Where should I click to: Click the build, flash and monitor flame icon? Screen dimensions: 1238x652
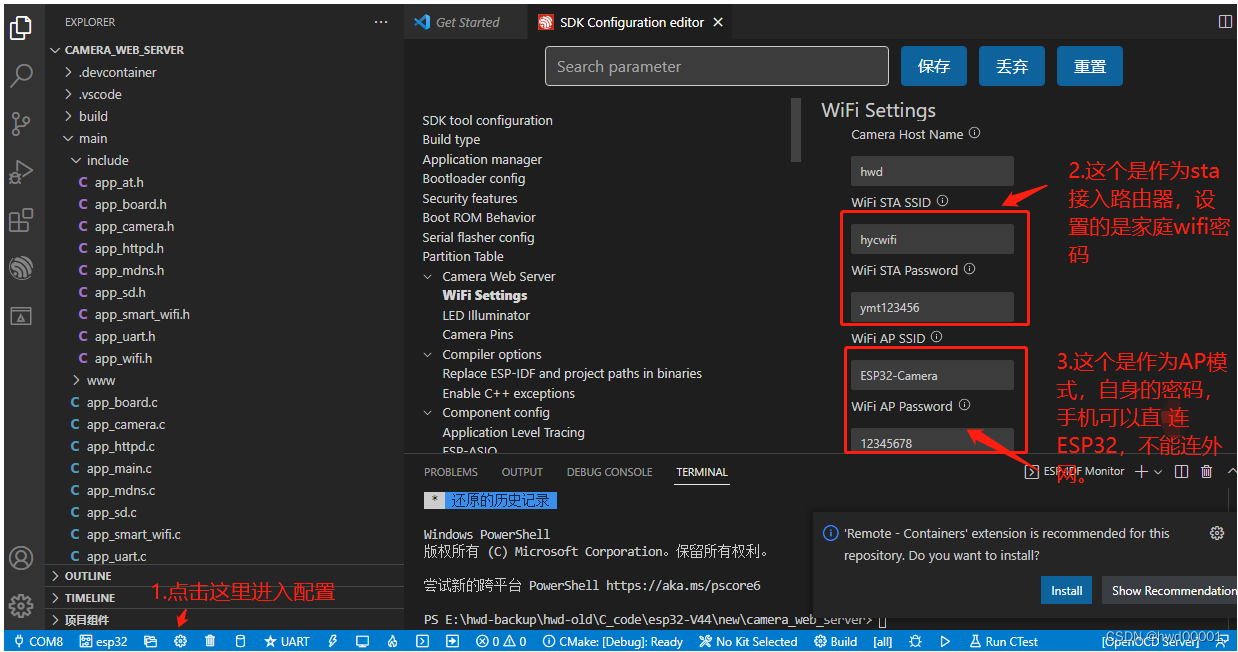(x=393, y=642)
